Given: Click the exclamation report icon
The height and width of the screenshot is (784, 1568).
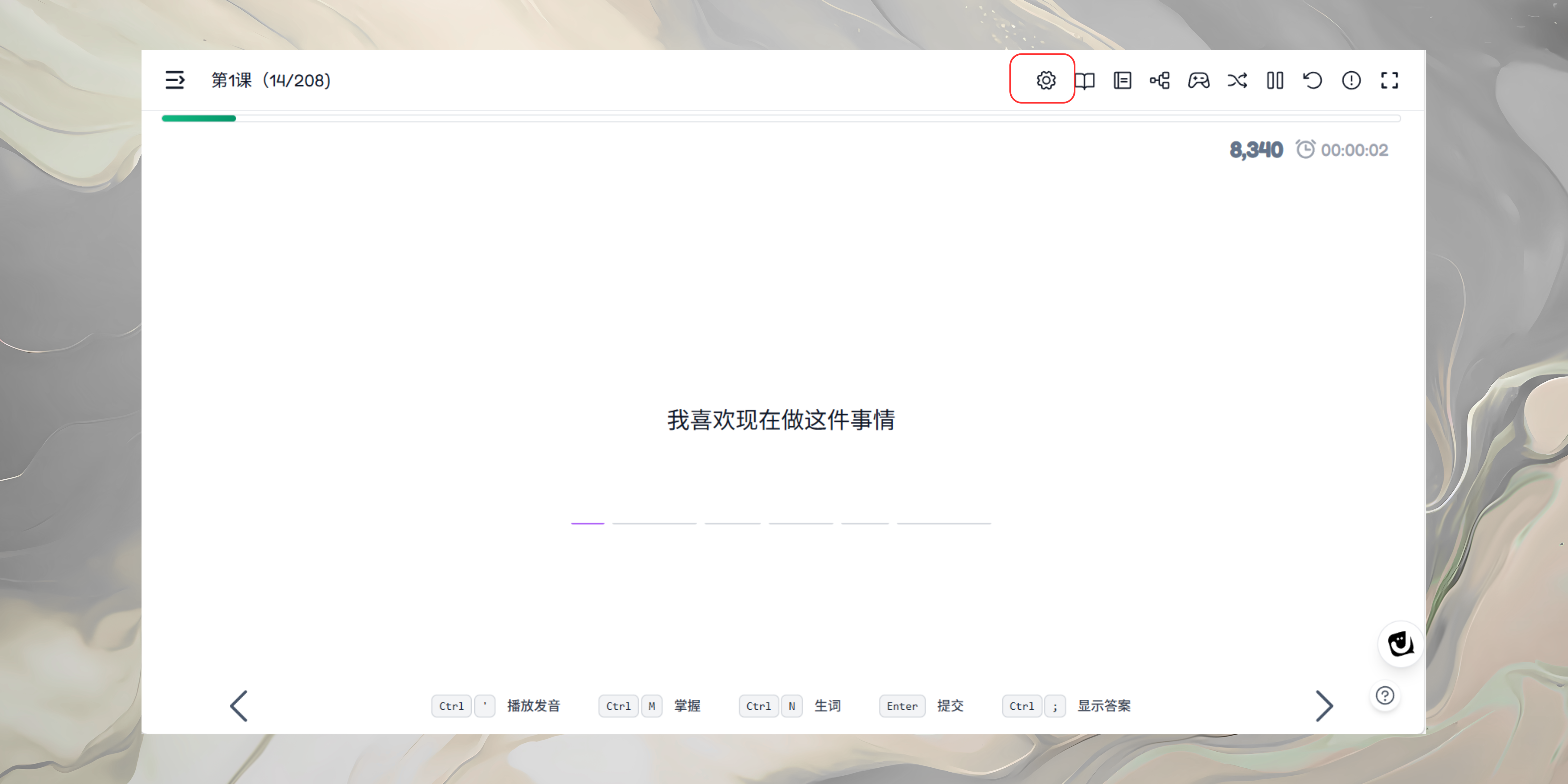Looking at the screenshot, I should click(1351, 80).
